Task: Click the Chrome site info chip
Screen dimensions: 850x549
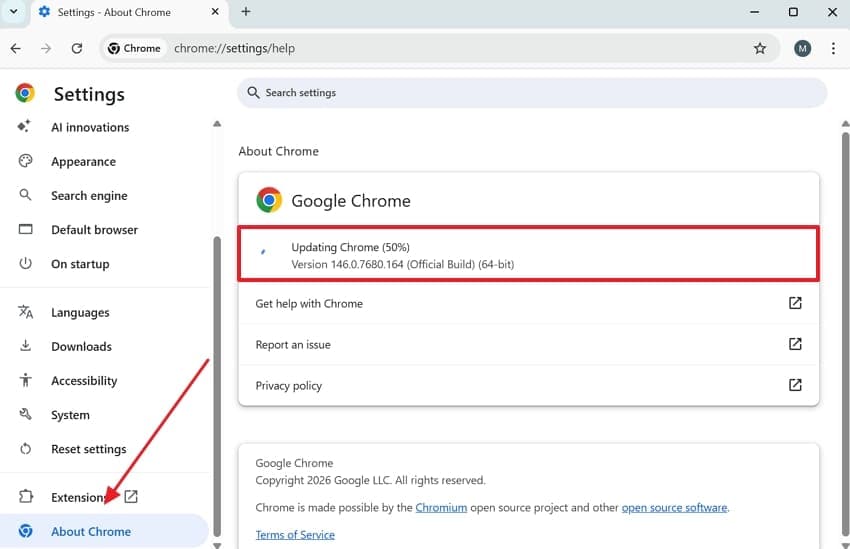Action: [x=134, y=48]
